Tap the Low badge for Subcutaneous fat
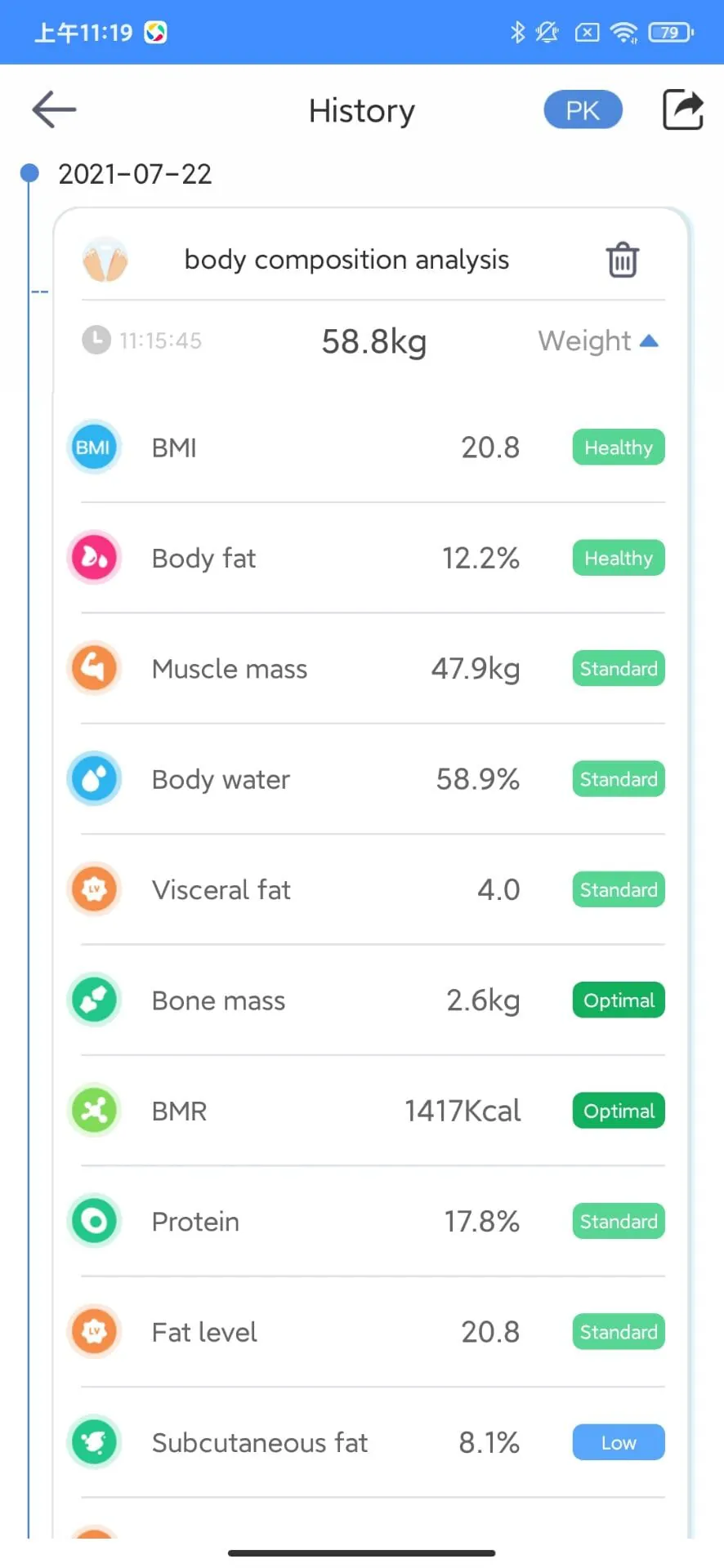 point(619,1443)
